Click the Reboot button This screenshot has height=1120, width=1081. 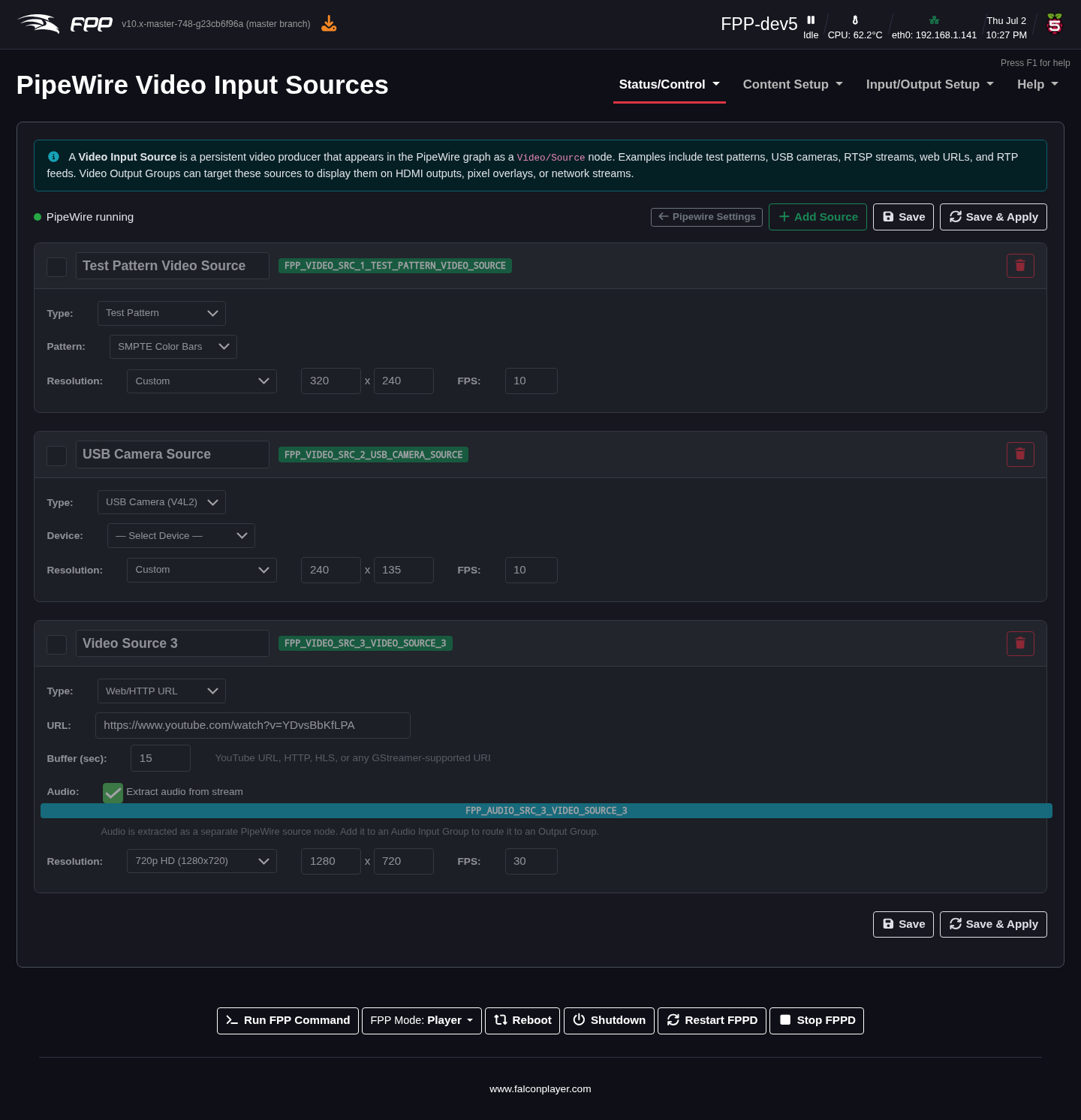[522, 1020]
